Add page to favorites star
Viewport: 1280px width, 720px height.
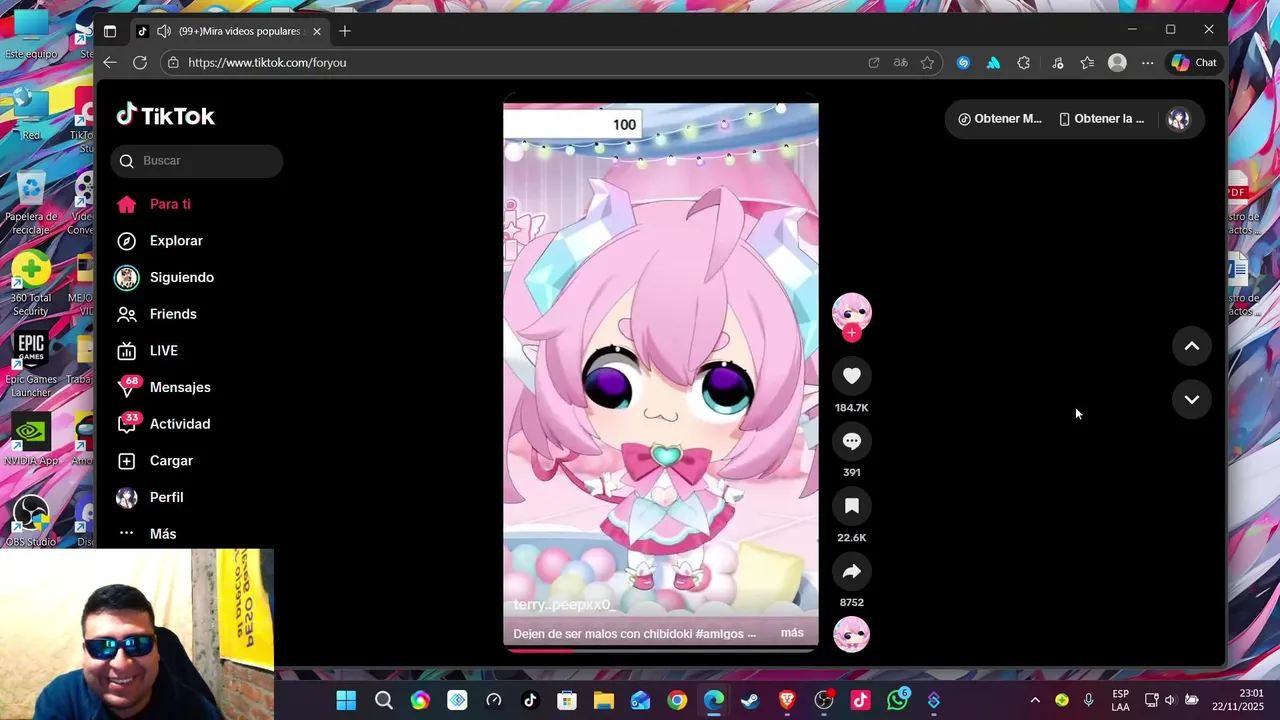928,62
